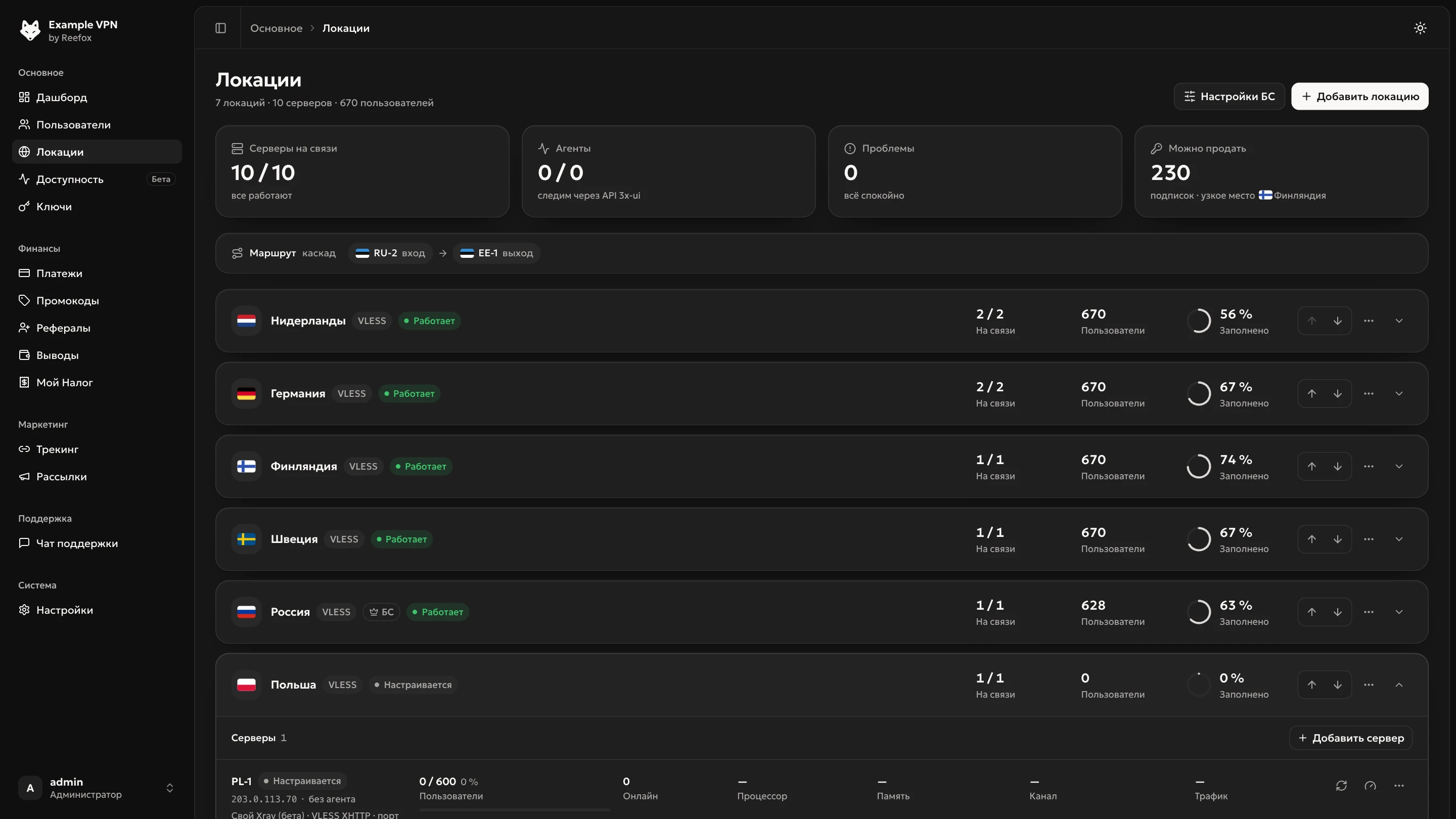The width and height of the screenshot is (1456, 819).
Task: Move Netherlands location down
Action: pyautogui.click(x=1337, y=321)
